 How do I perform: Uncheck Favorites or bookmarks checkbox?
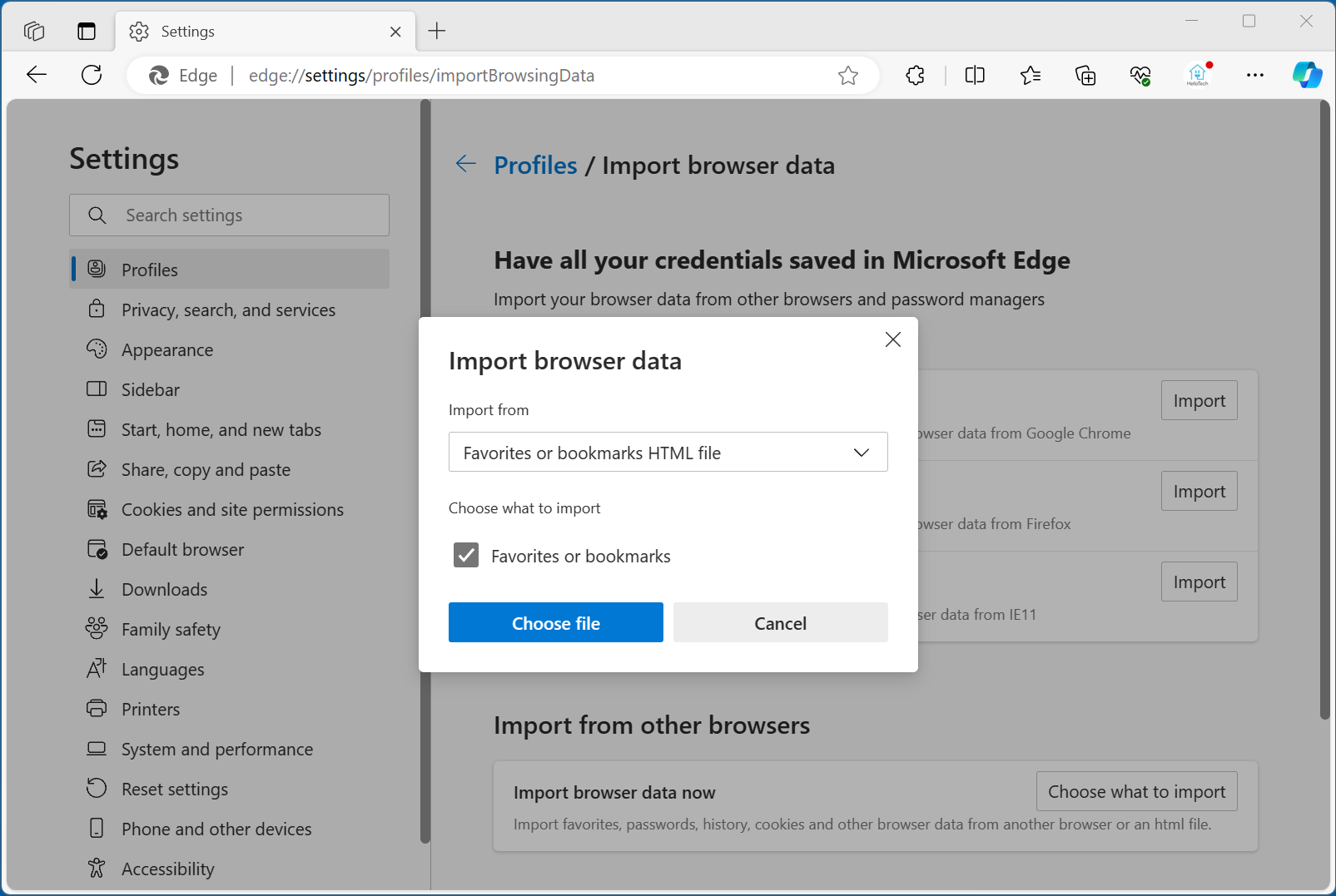click(466, 556)
